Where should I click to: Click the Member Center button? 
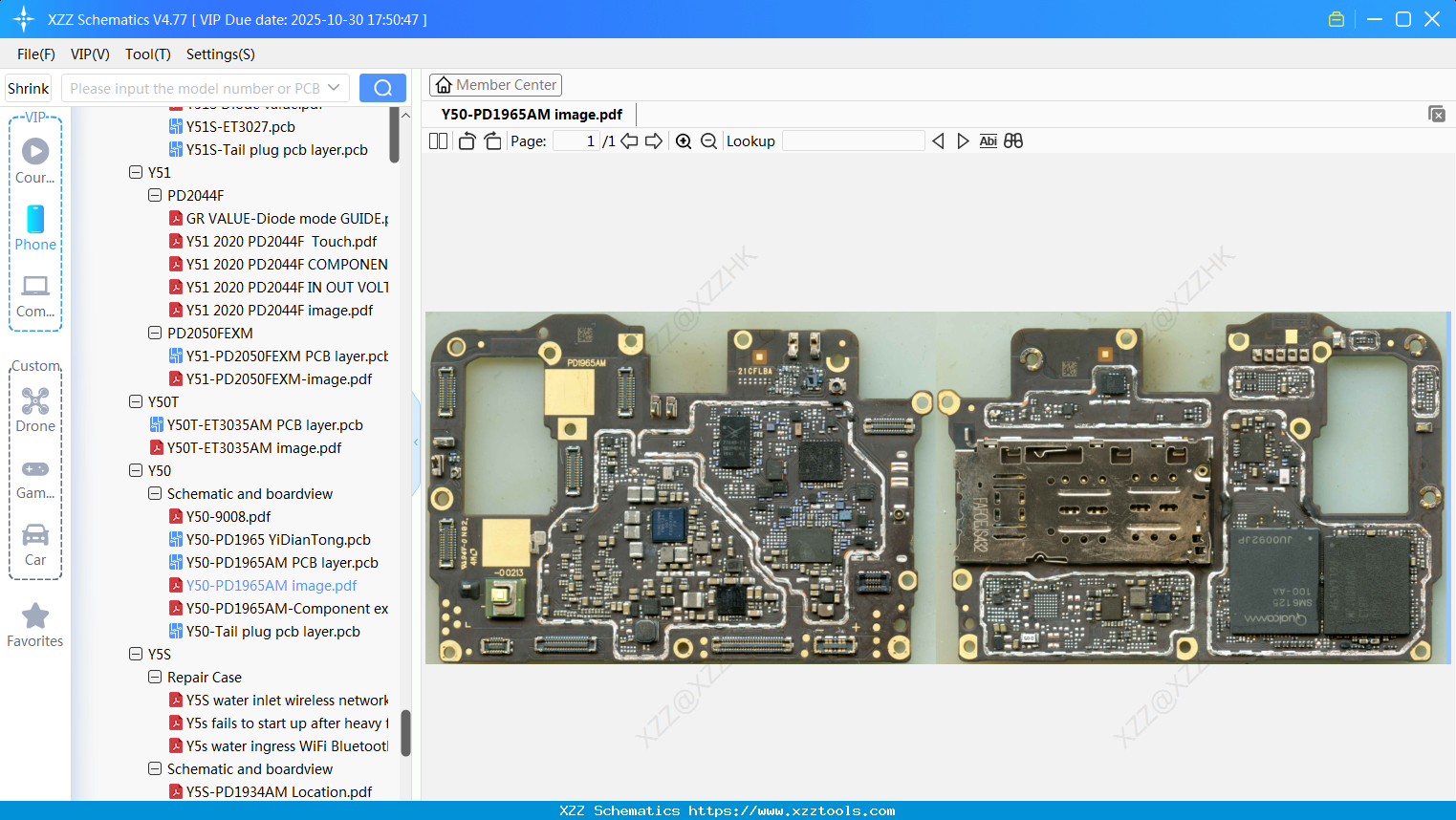pyautogui.click(x=495, y=85)
